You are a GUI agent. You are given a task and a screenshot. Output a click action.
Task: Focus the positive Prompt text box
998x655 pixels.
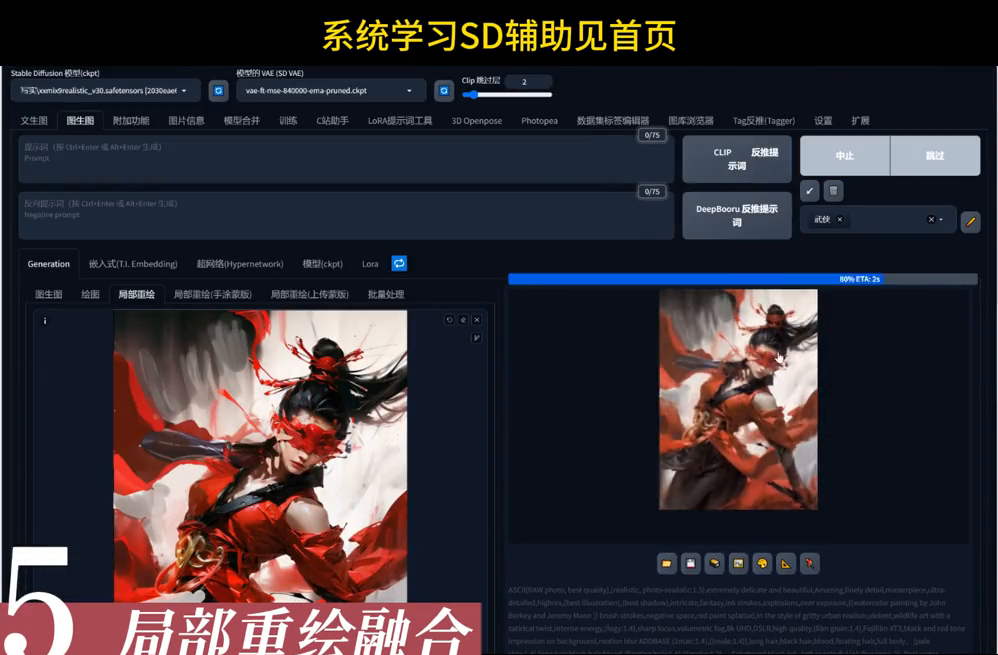click(x=346, y=159)
